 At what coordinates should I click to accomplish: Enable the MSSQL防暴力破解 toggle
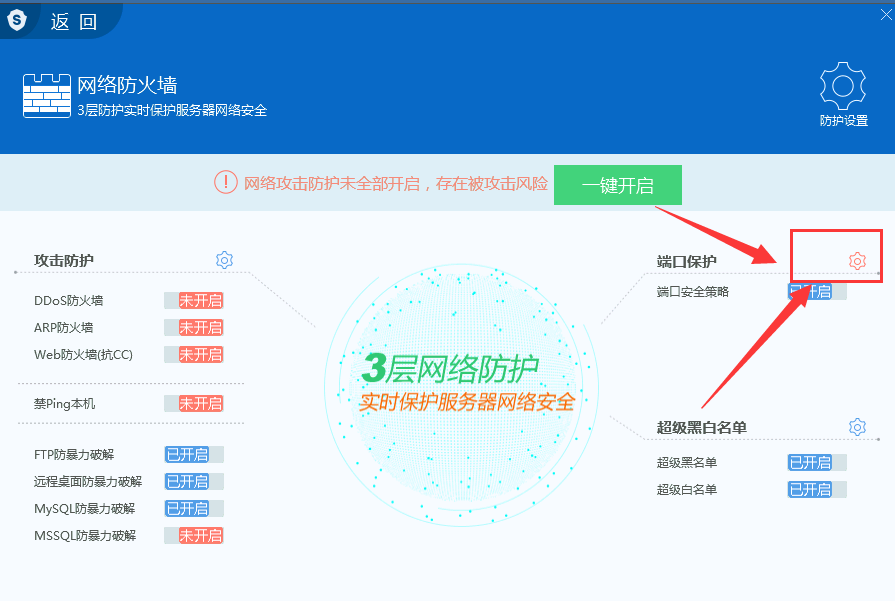click(194, 535)
